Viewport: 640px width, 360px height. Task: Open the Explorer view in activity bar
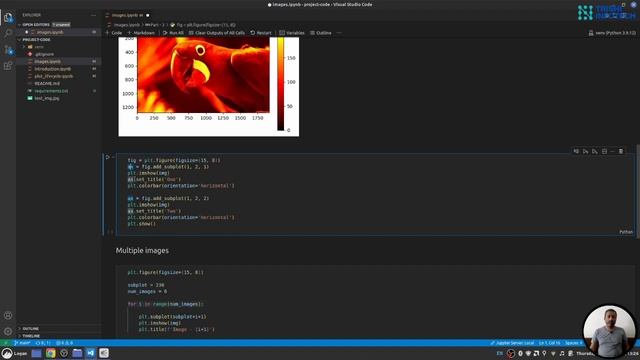tap(8, 17)
